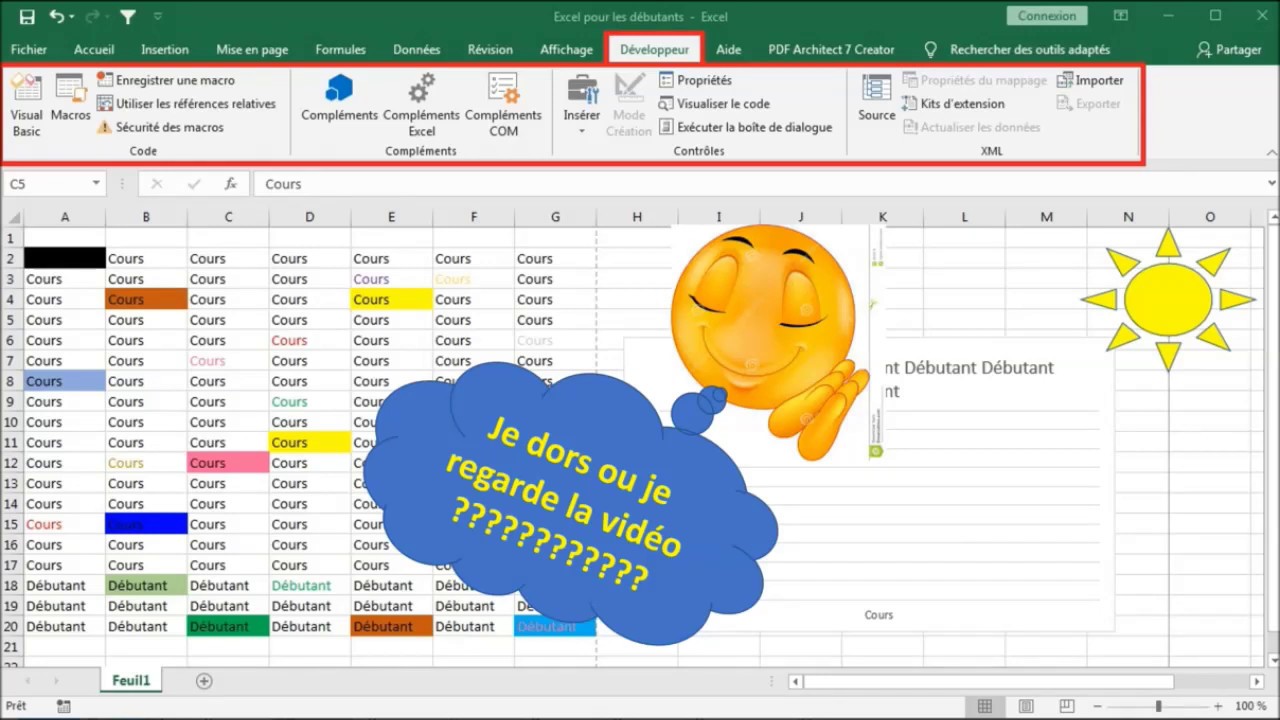
Task: Click the yellow sun shape
Action: [1167, 299]
